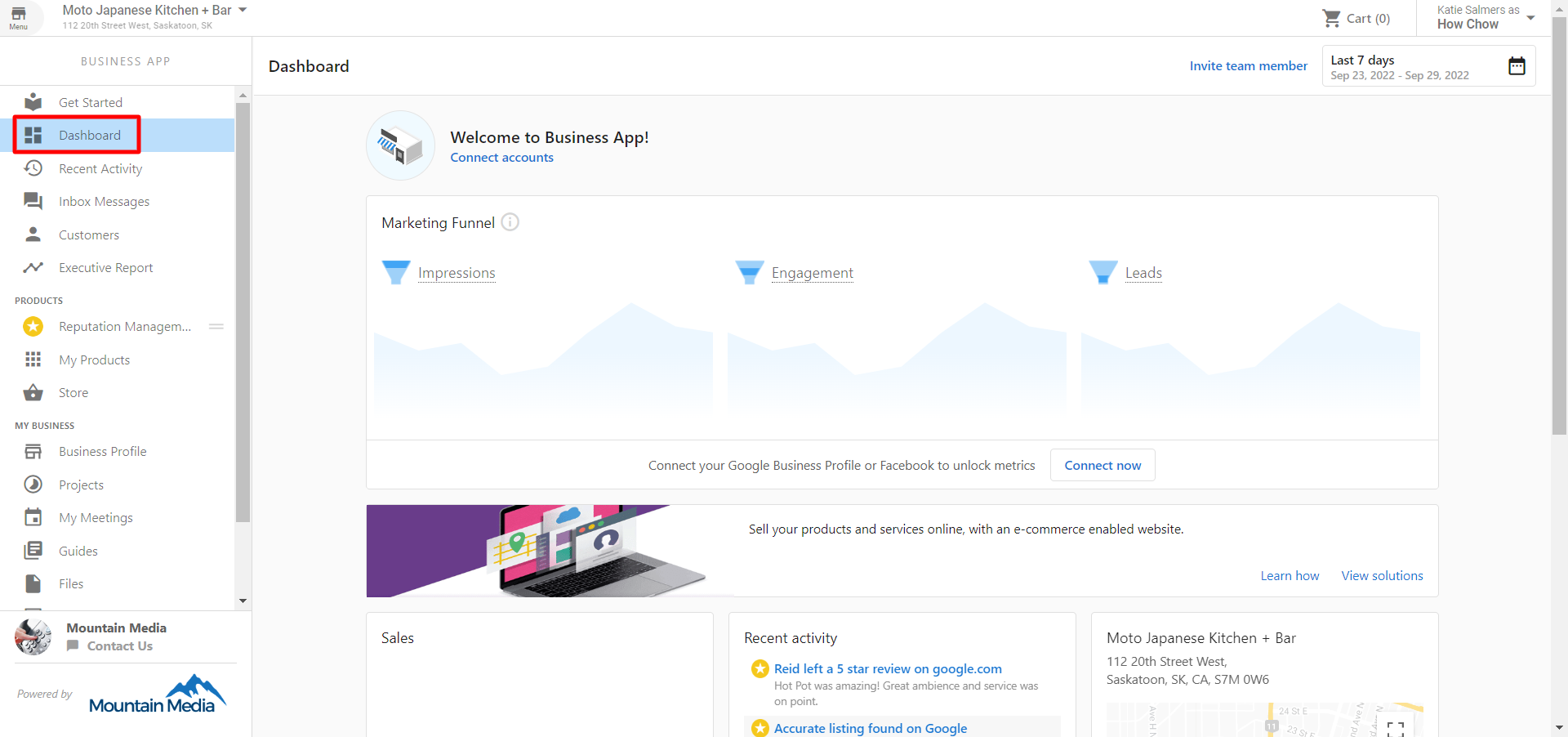Click the Impressions funnel icon

point(396,272)
